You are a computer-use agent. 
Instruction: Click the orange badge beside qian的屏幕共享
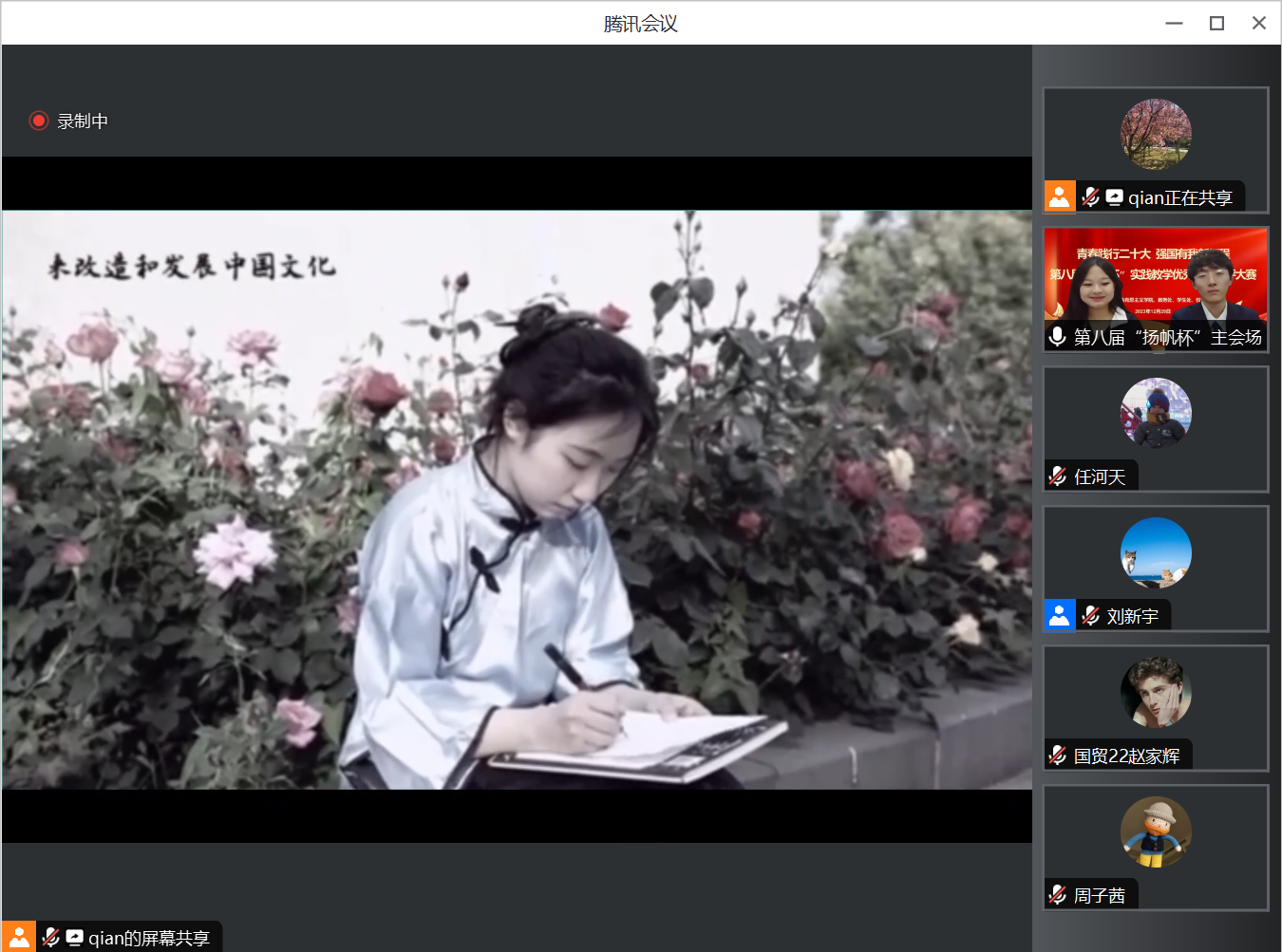pyautogui.click(x=21, y=937)
